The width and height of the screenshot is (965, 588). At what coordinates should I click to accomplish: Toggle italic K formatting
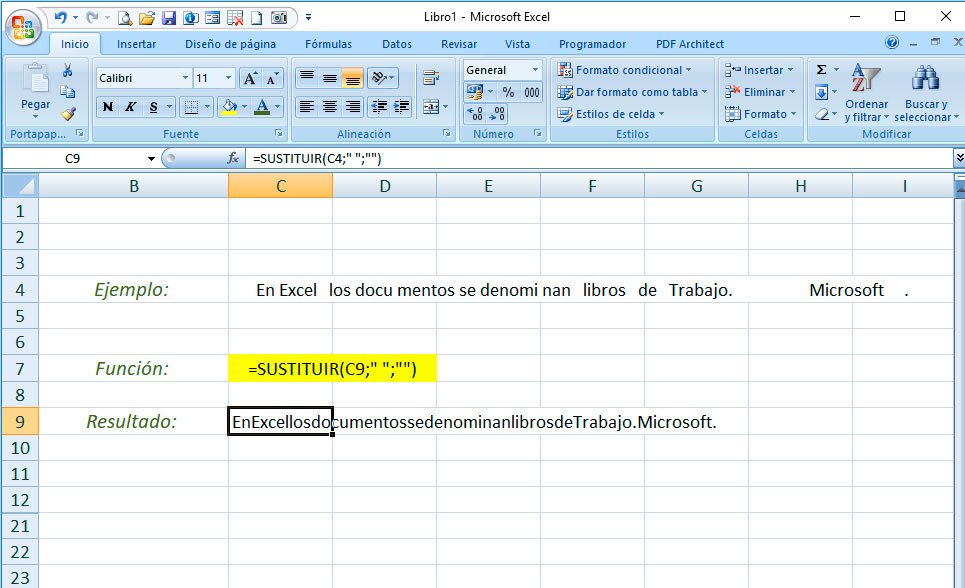[x=130, y=107]
